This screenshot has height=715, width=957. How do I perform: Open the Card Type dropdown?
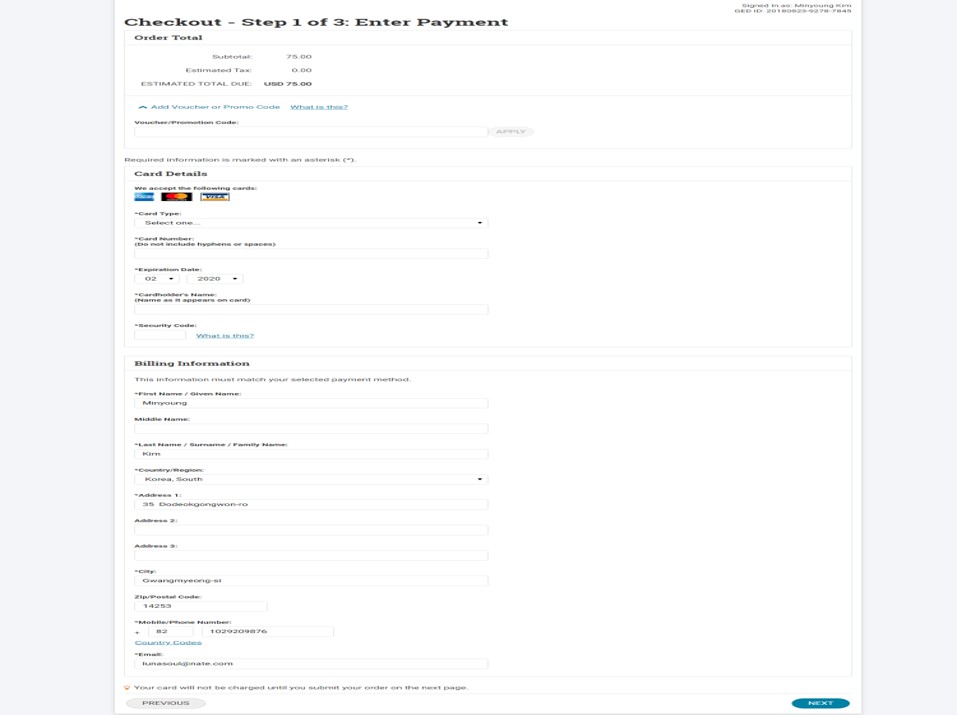pyautogui.click(x=311, y=223)
